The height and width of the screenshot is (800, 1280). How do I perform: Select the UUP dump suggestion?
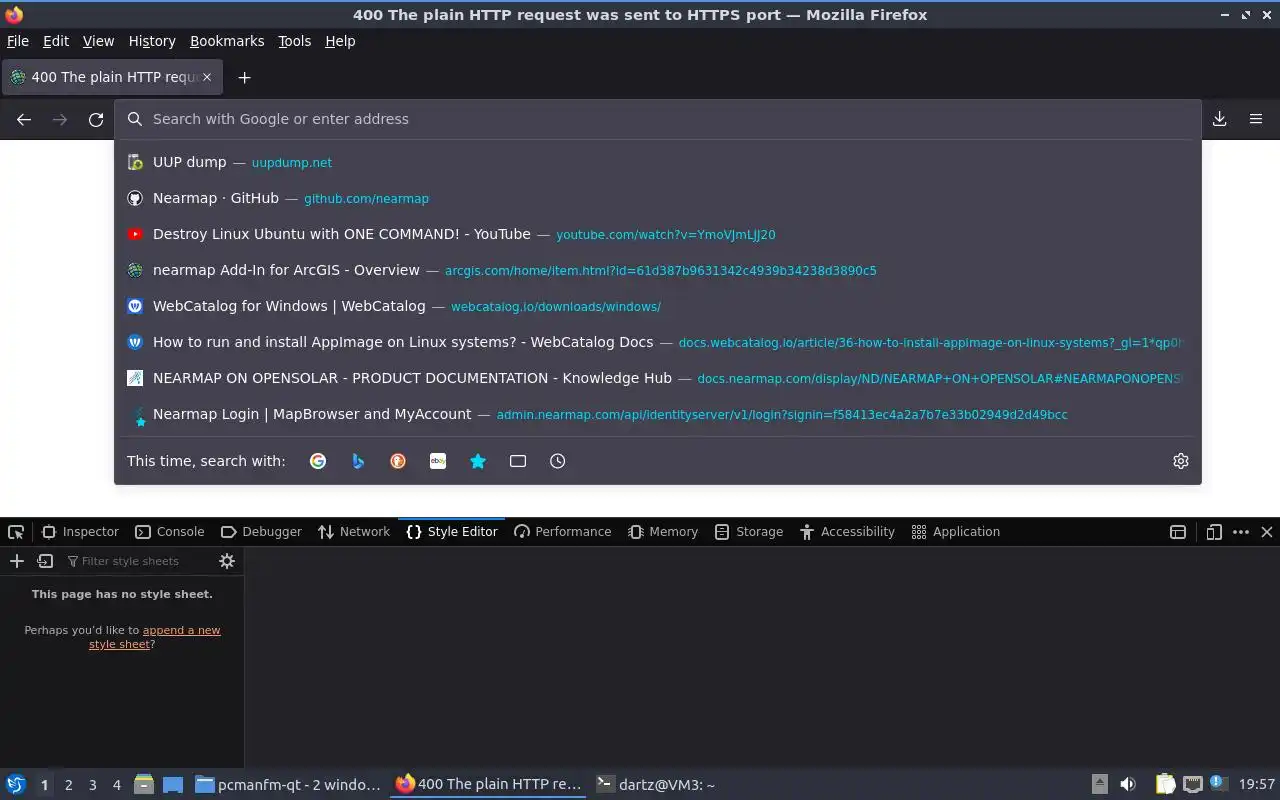(658, 162)
